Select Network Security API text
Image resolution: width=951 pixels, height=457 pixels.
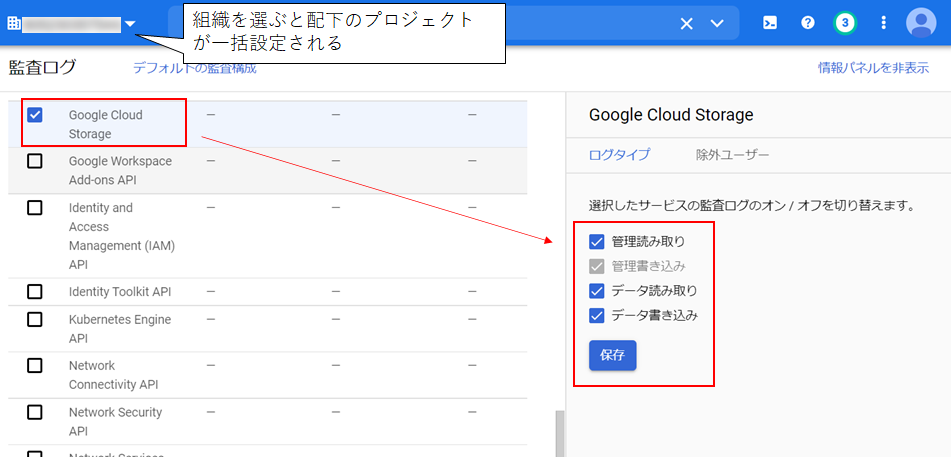tap(115, 422)
